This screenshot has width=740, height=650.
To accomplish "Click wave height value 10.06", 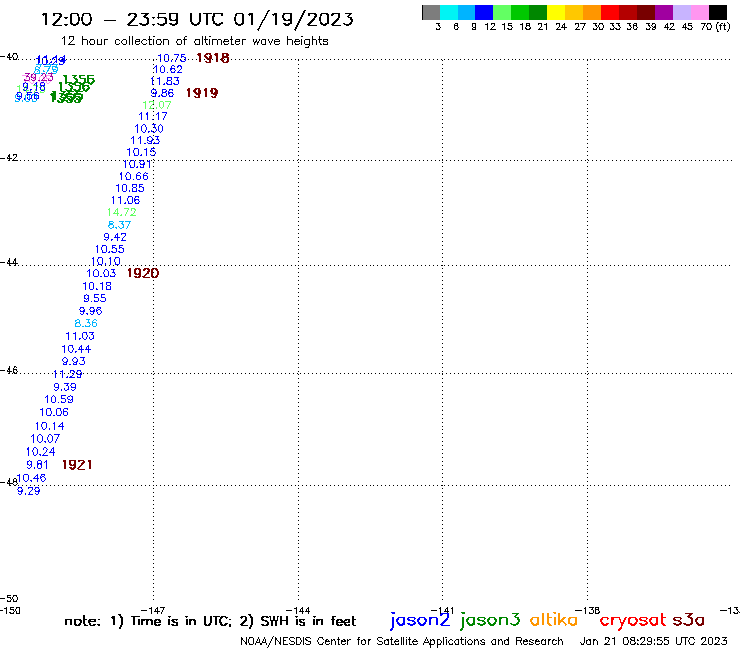I will pyautogui.click(x=54, y=412).
